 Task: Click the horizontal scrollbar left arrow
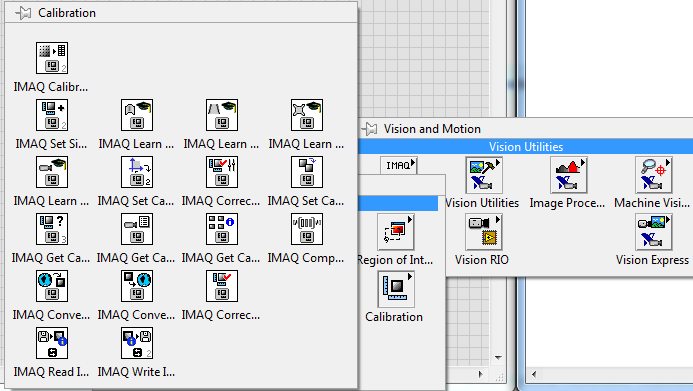pos(534,375)
